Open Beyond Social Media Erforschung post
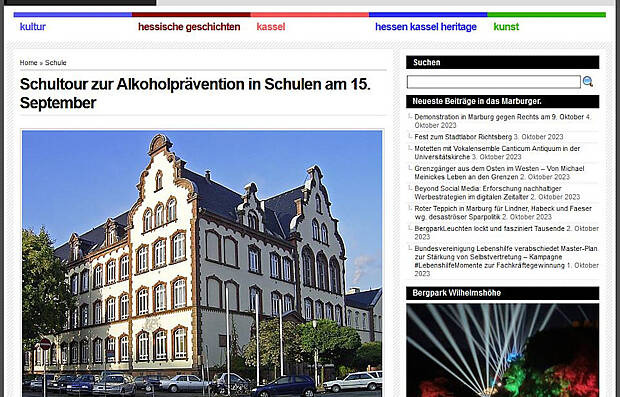 tap(488, 193)
